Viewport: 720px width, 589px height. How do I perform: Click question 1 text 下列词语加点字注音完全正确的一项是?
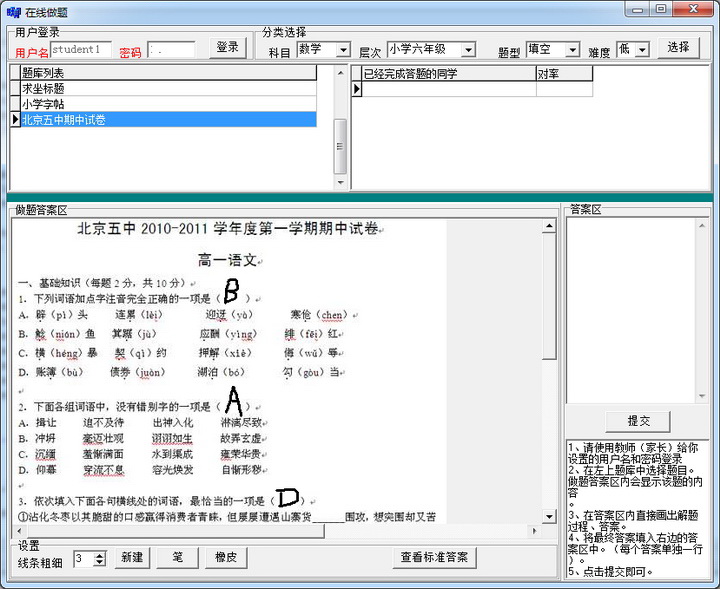point(122,299)
